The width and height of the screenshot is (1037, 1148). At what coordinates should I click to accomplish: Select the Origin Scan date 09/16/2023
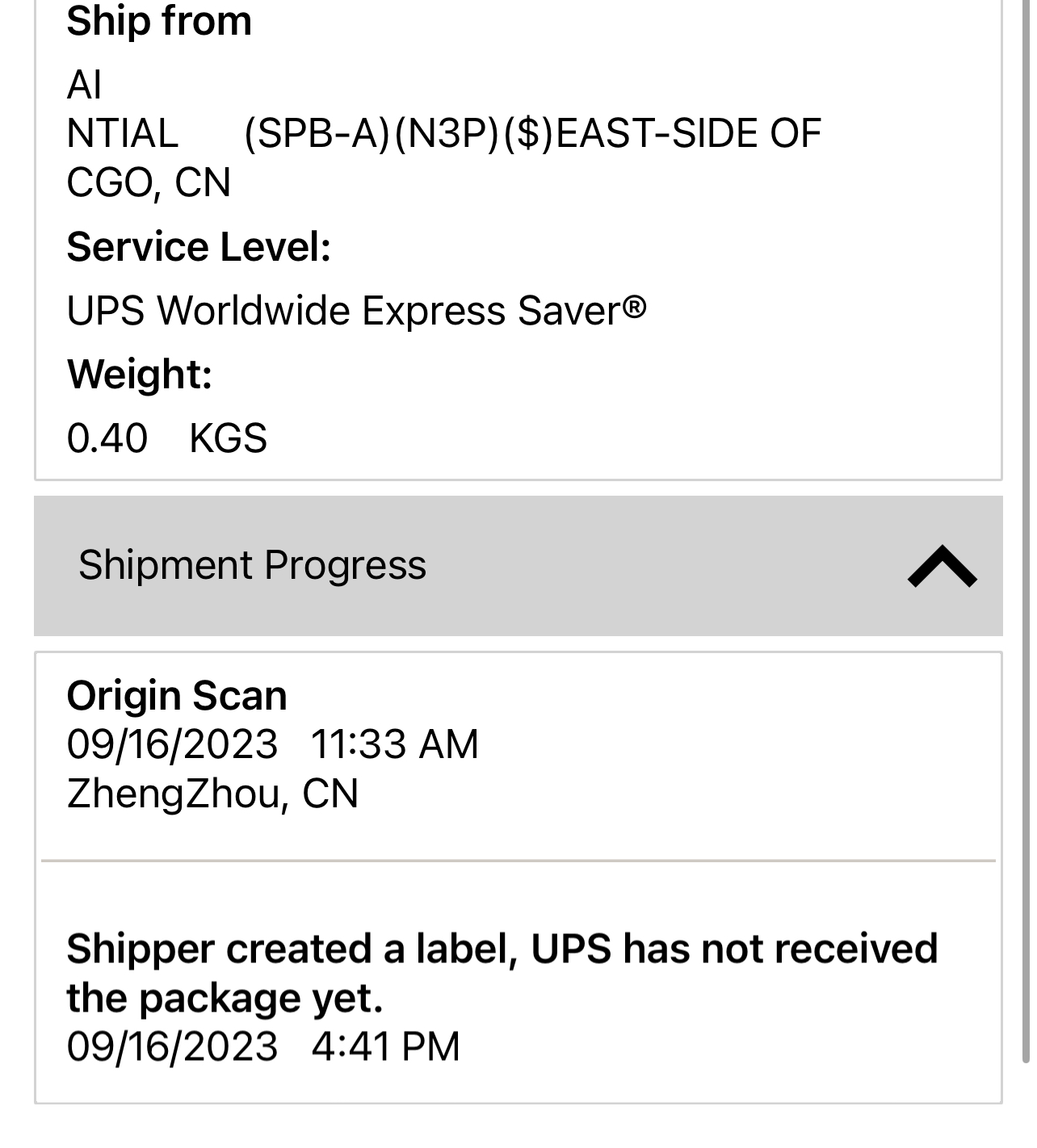coord(172,744)
